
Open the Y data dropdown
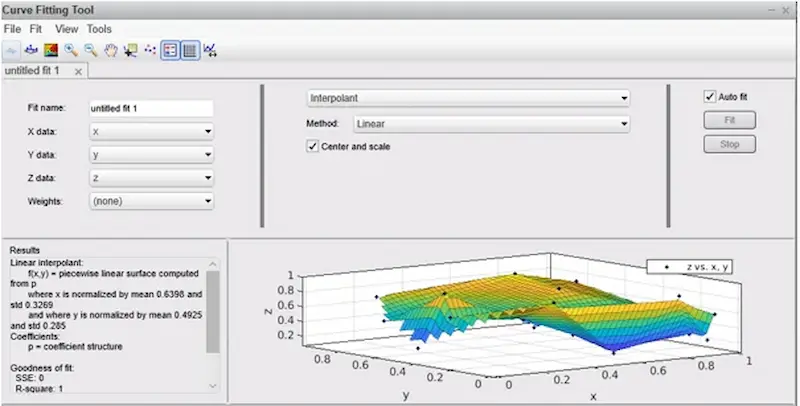pos(152,155)
